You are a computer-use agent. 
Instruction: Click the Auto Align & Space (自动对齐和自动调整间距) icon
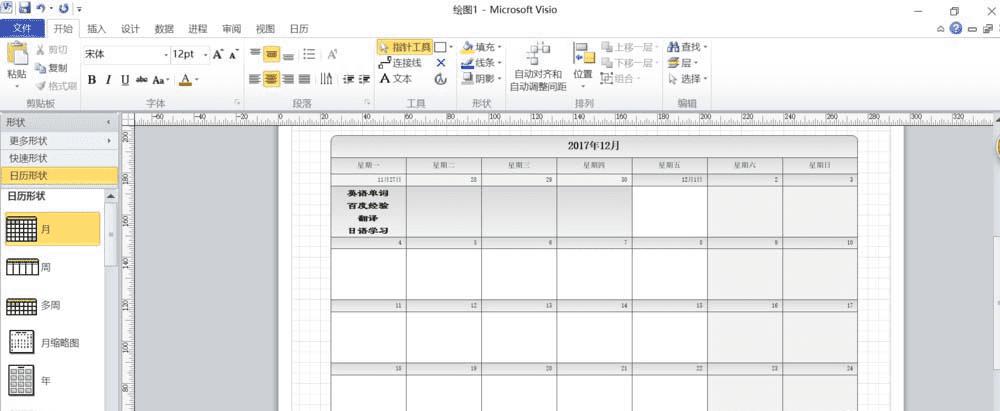point(539,53)
